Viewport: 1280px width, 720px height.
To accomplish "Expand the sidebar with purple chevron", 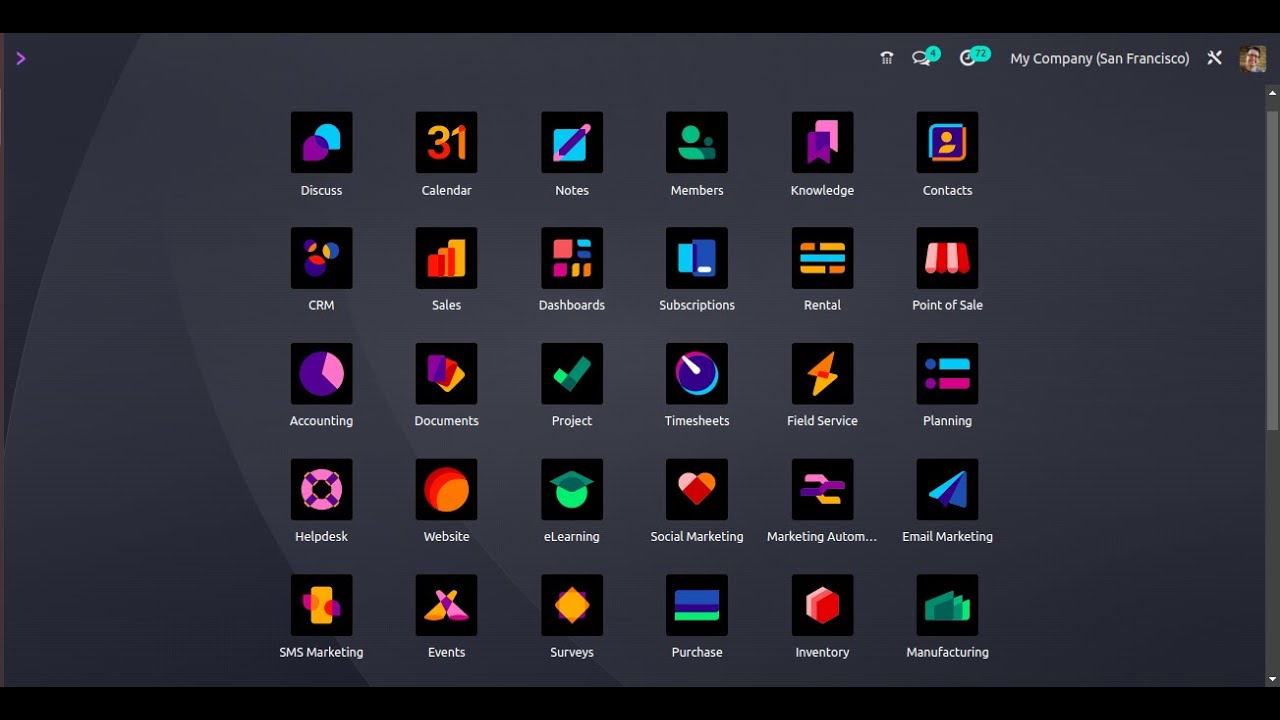I will point(20,59).
